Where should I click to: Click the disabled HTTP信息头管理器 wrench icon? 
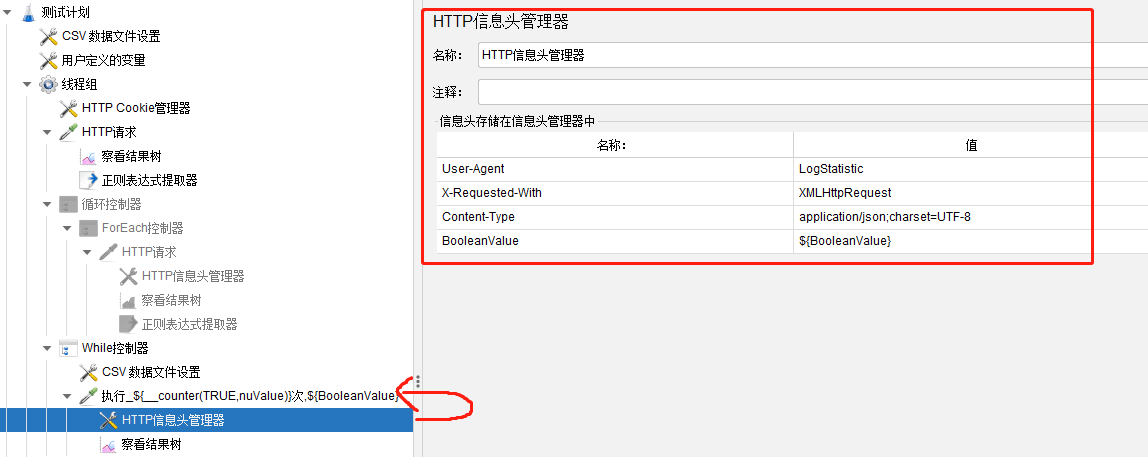[129, 276]
